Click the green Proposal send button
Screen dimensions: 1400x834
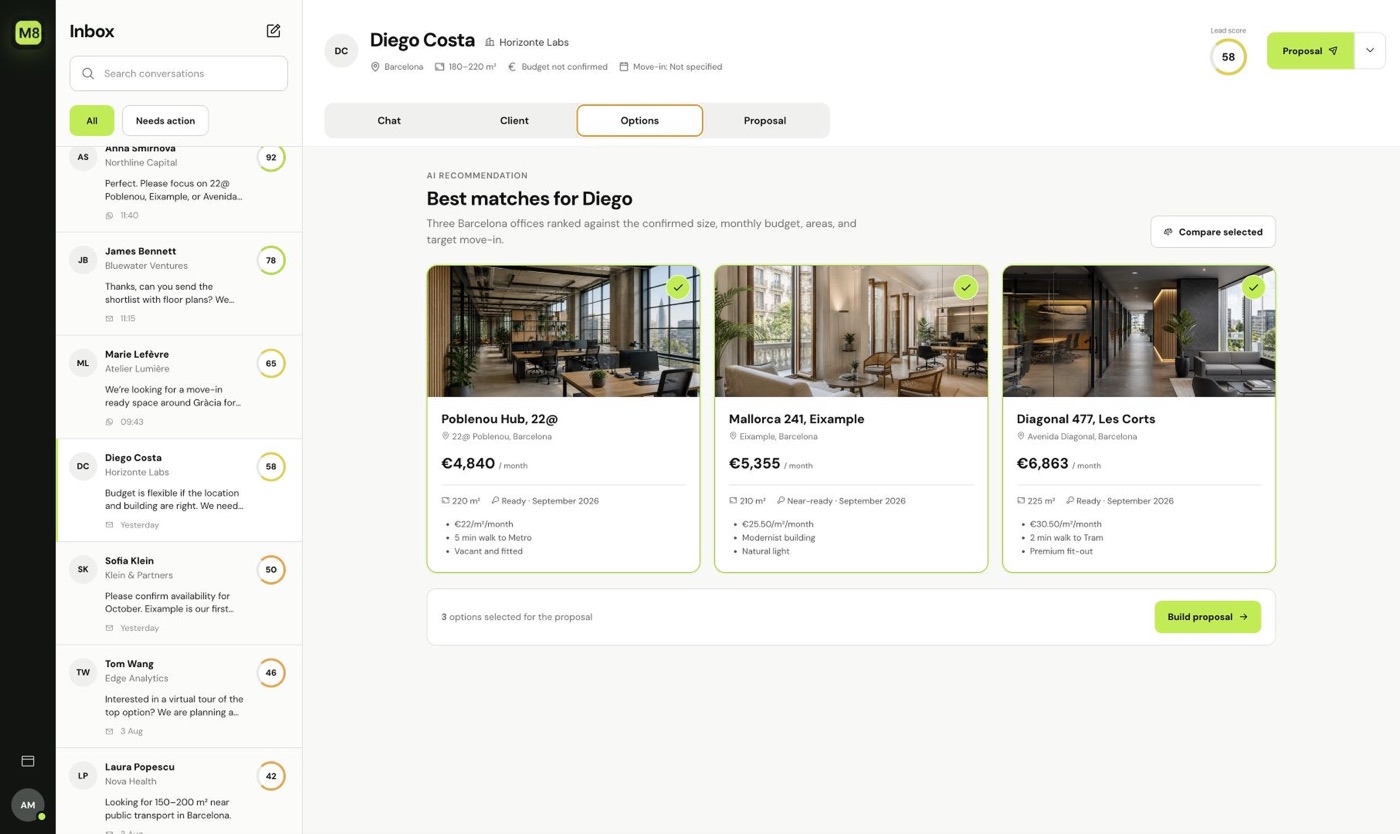coord(1310,51)
